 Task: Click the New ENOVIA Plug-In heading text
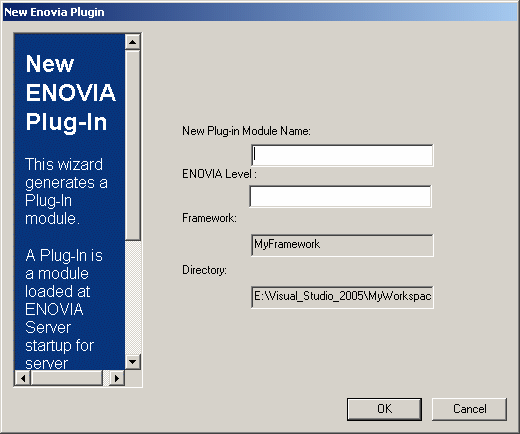pos(71,93)
